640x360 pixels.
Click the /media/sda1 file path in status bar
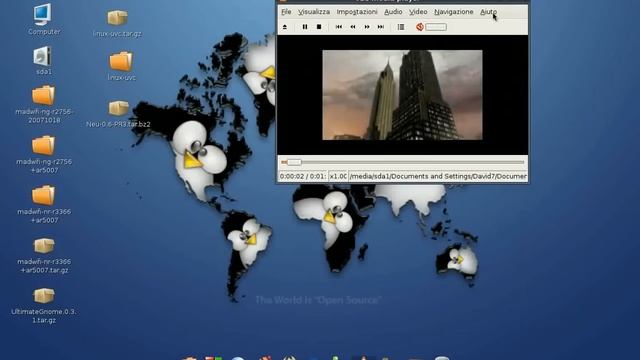(x=438, y=176)
